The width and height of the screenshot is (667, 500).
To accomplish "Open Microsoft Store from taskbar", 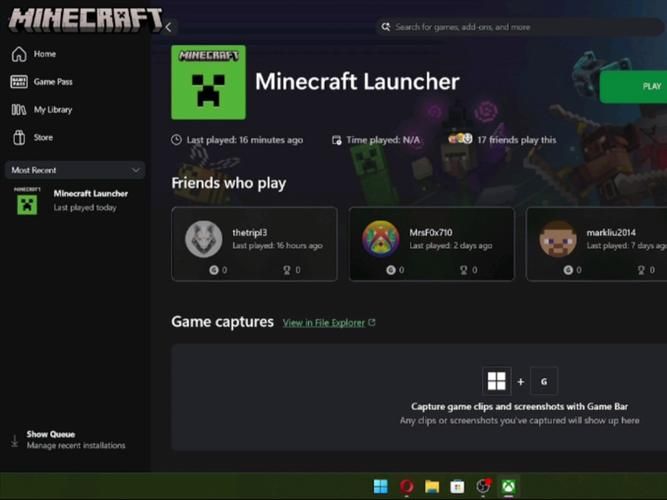I will coord(457,486).
